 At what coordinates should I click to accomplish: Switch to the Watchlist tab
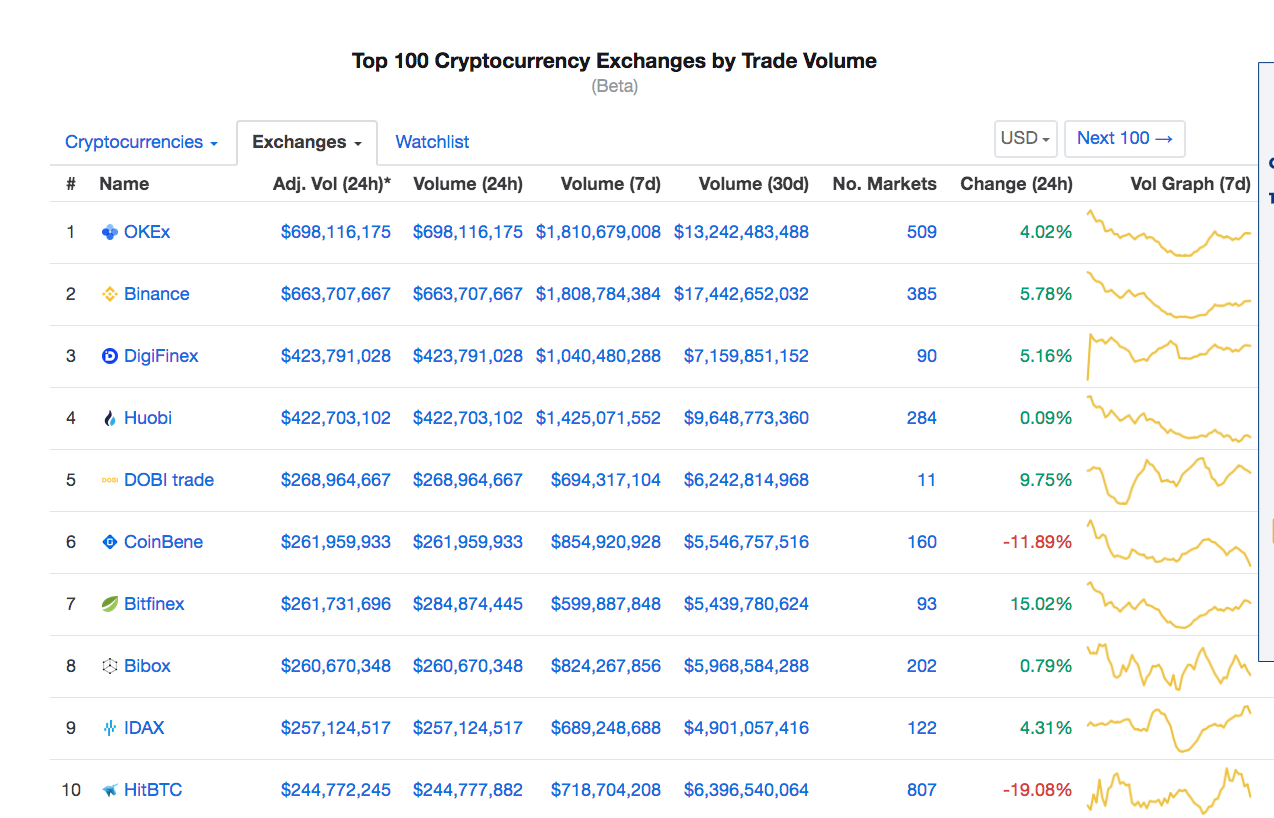432,142
